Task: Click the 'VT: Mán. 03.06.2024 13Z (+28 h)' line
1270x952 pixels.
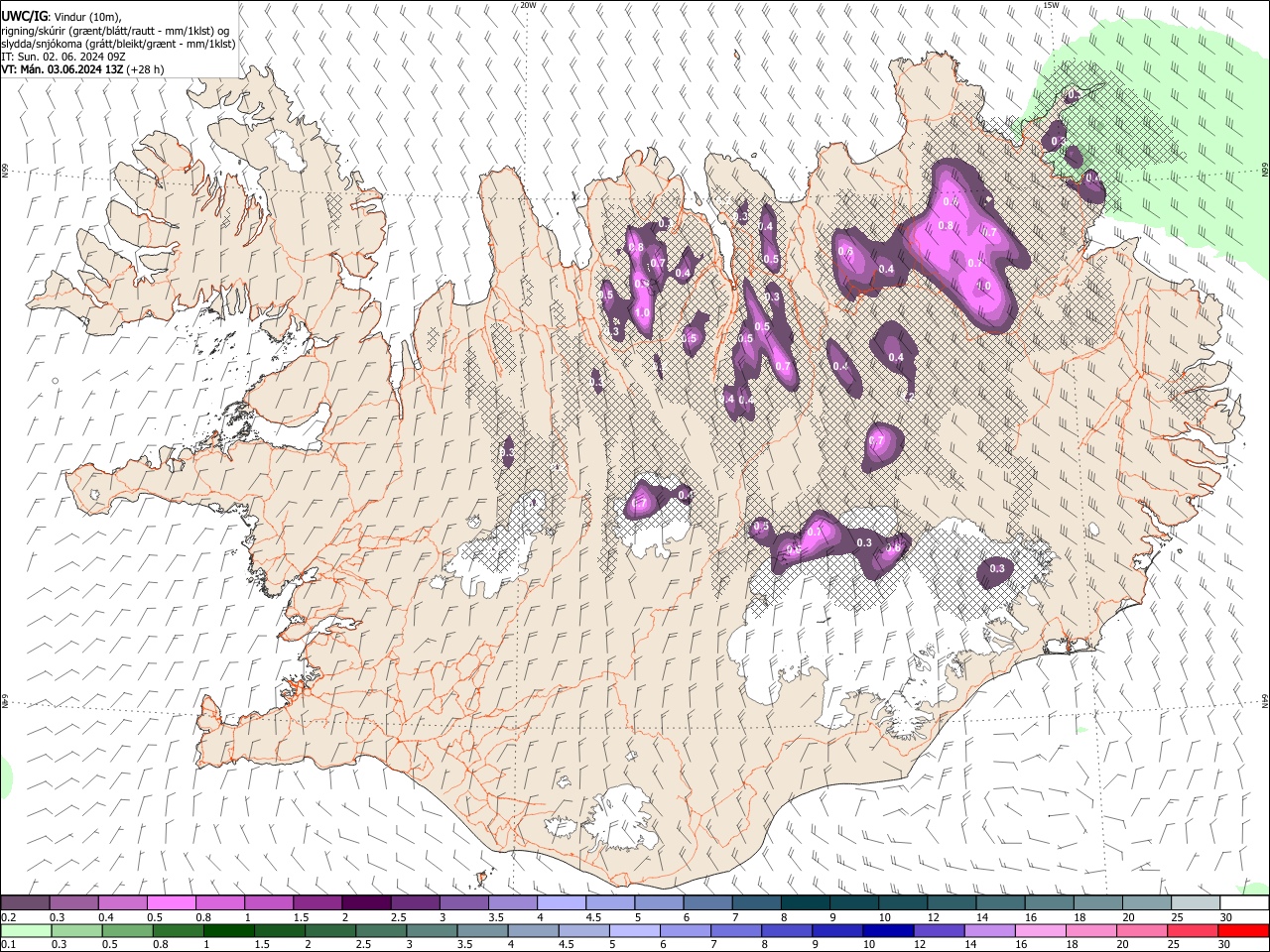Action: [82, 69]
